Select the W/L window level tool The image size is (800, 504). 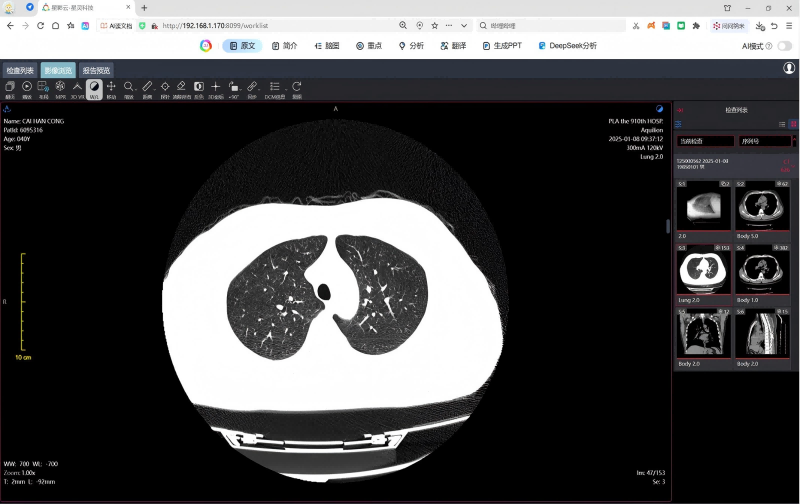tap(94, 90)
